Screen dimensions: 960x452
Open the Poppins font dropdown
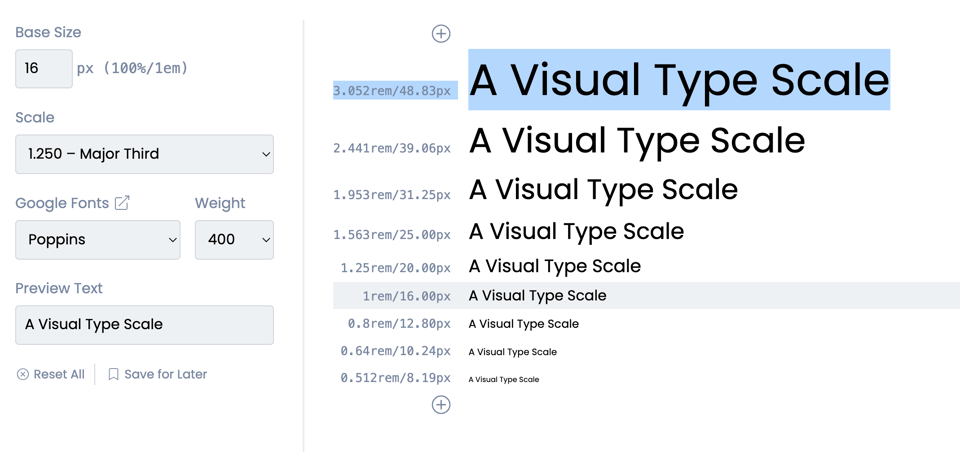click(x=98, y=239)
